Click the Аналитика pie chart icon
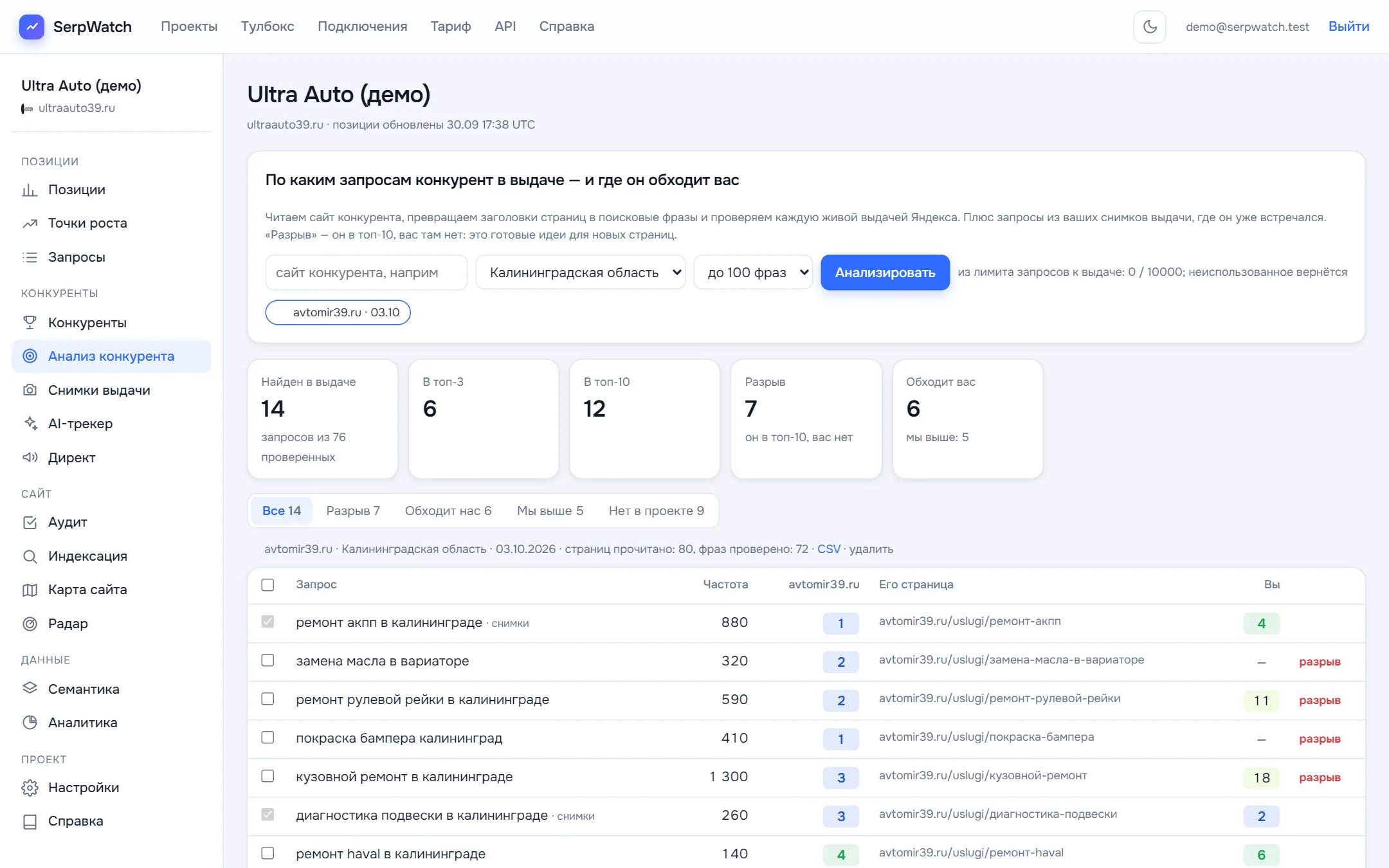Screen dimensions: 1389x868 [30, 723]
